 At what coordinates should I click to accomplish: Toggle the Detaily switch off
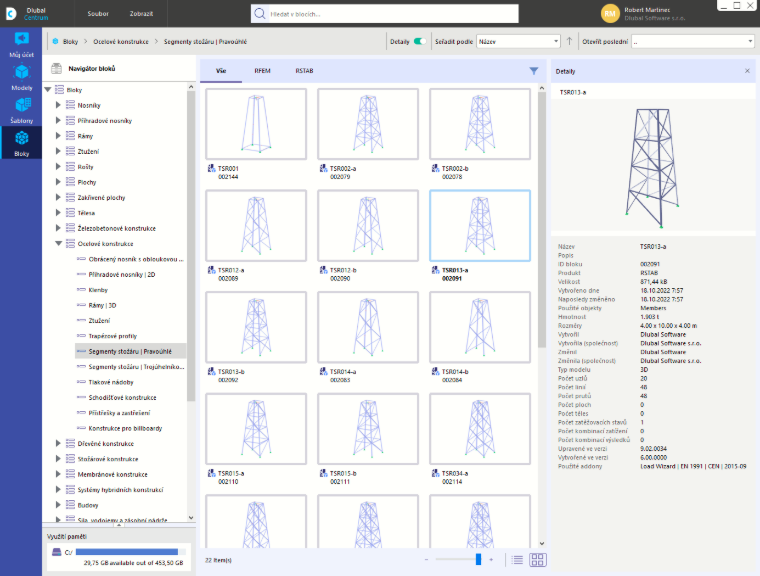tap(420, 42)
